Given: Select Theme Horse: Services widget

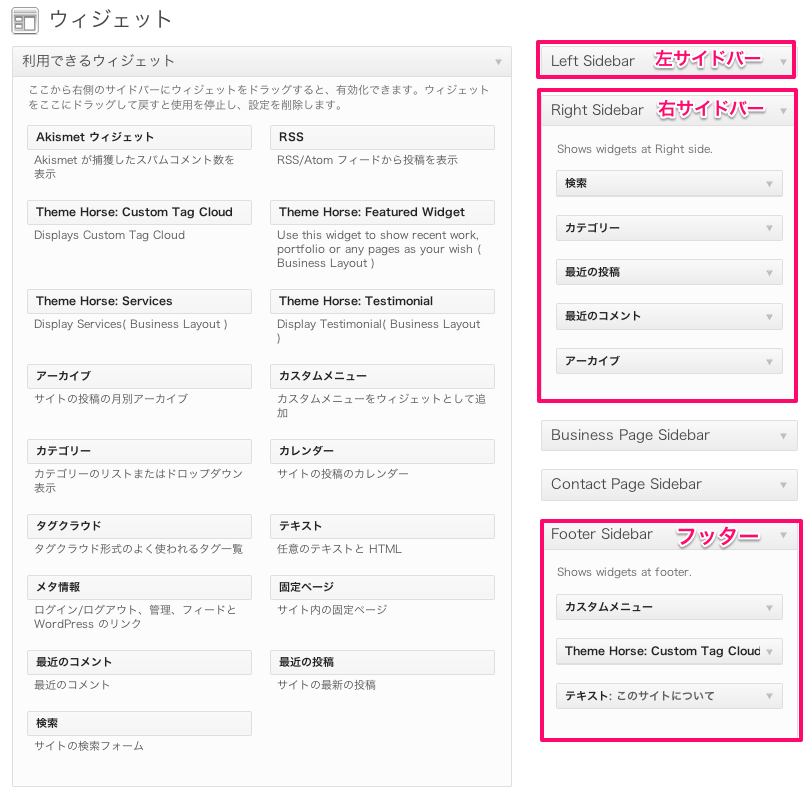Looking at the screenshot, I should 139,301.
